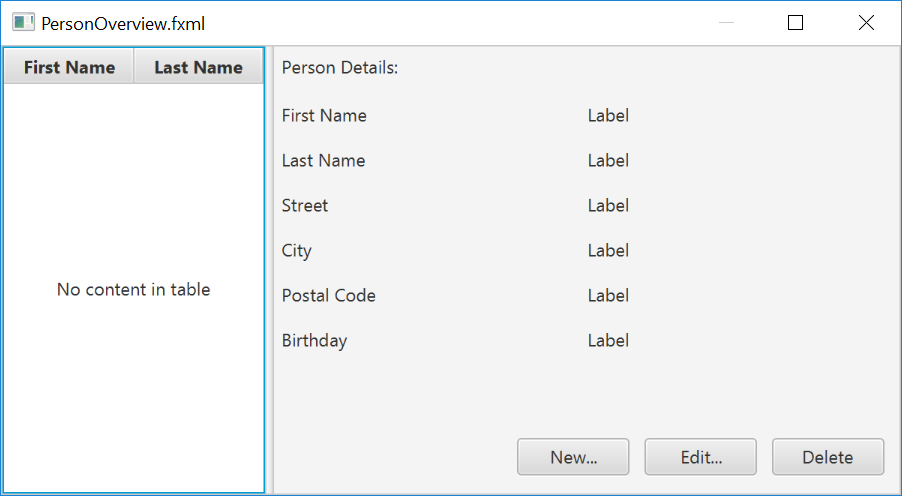Click the City field label
902x496 pixels.
297,251
